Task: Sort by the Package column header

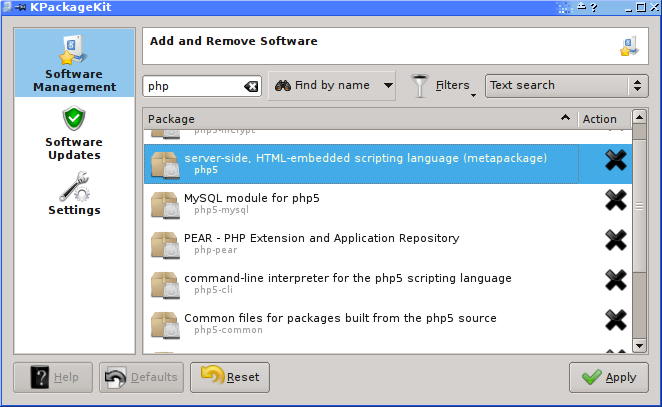Action: [x=360, y=119]
